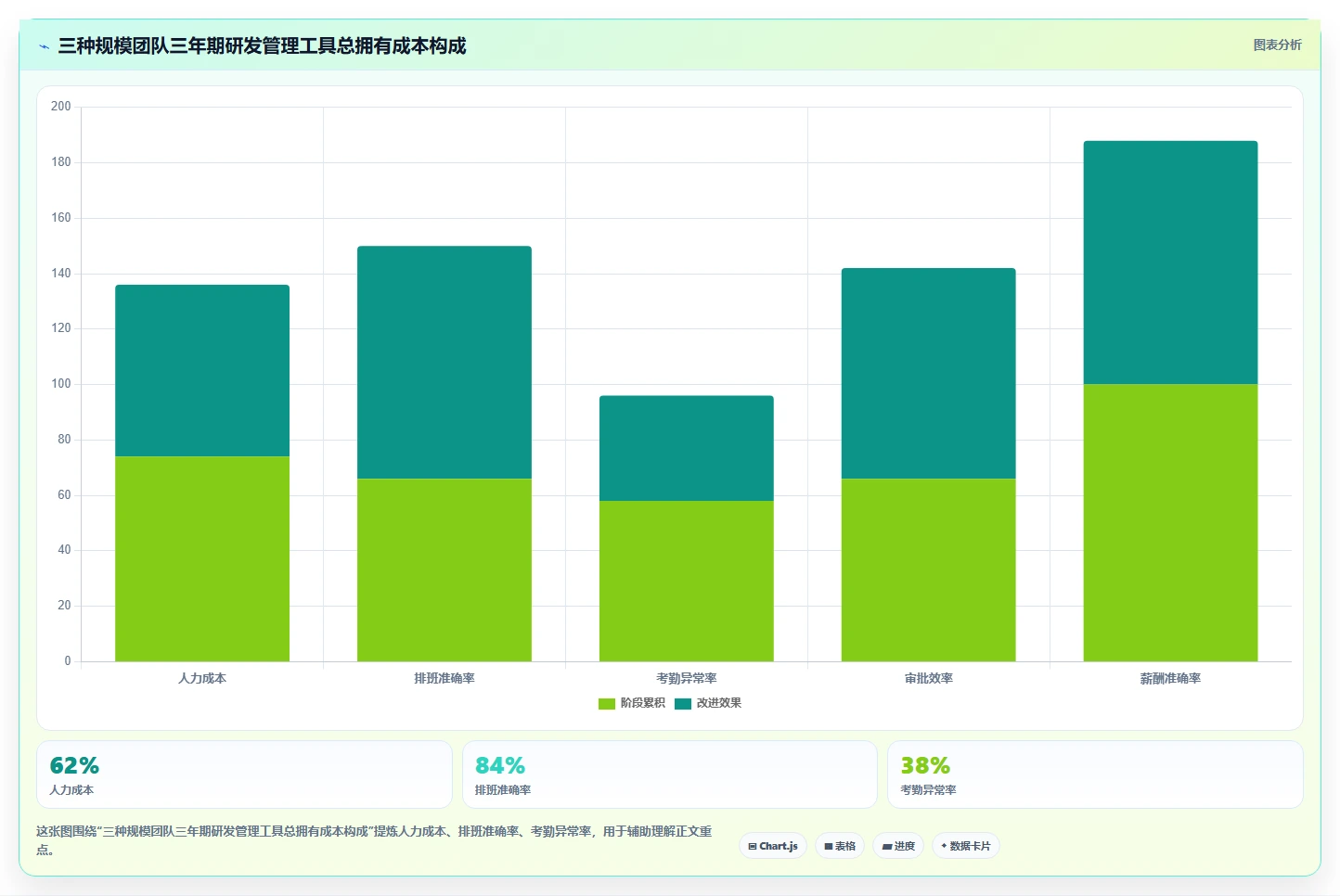Click the teal 改进效果 bar for 审批效率
1340x896 pixels.
(x=928, y=373)
